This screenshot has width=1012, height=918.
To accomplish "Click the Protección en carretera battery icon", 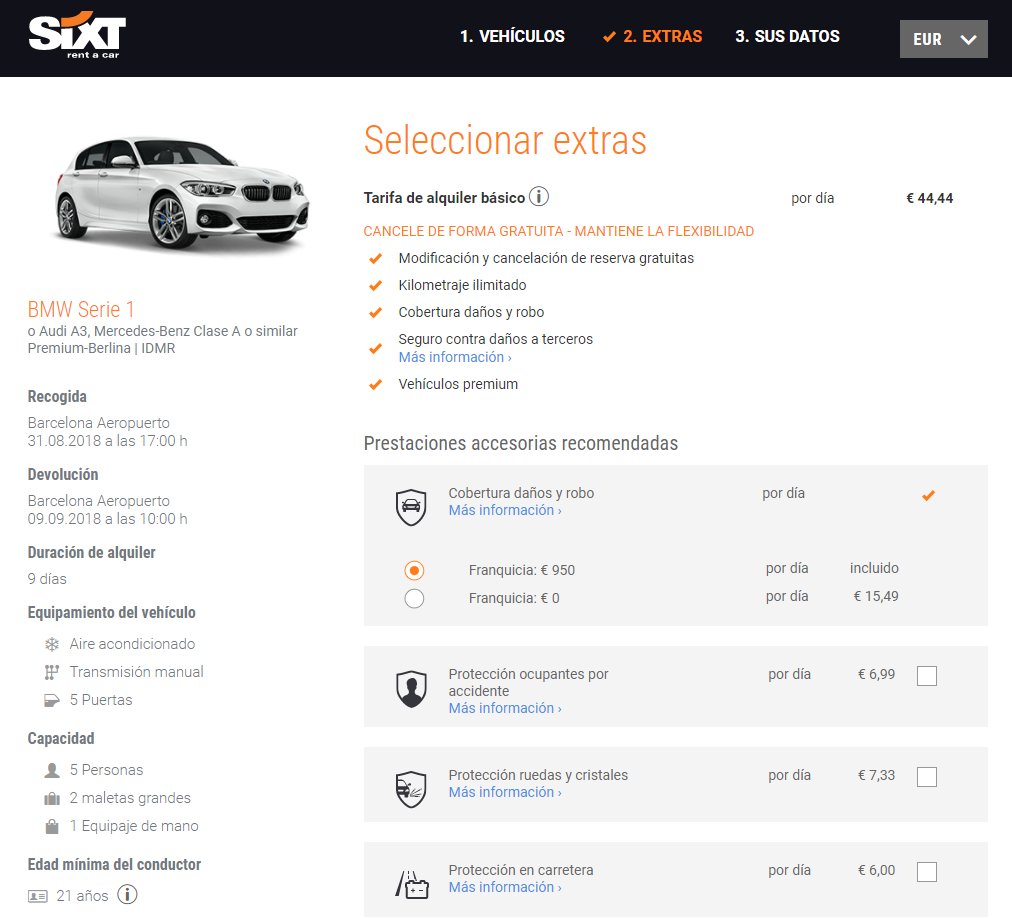I will click(x=411, y=884).
